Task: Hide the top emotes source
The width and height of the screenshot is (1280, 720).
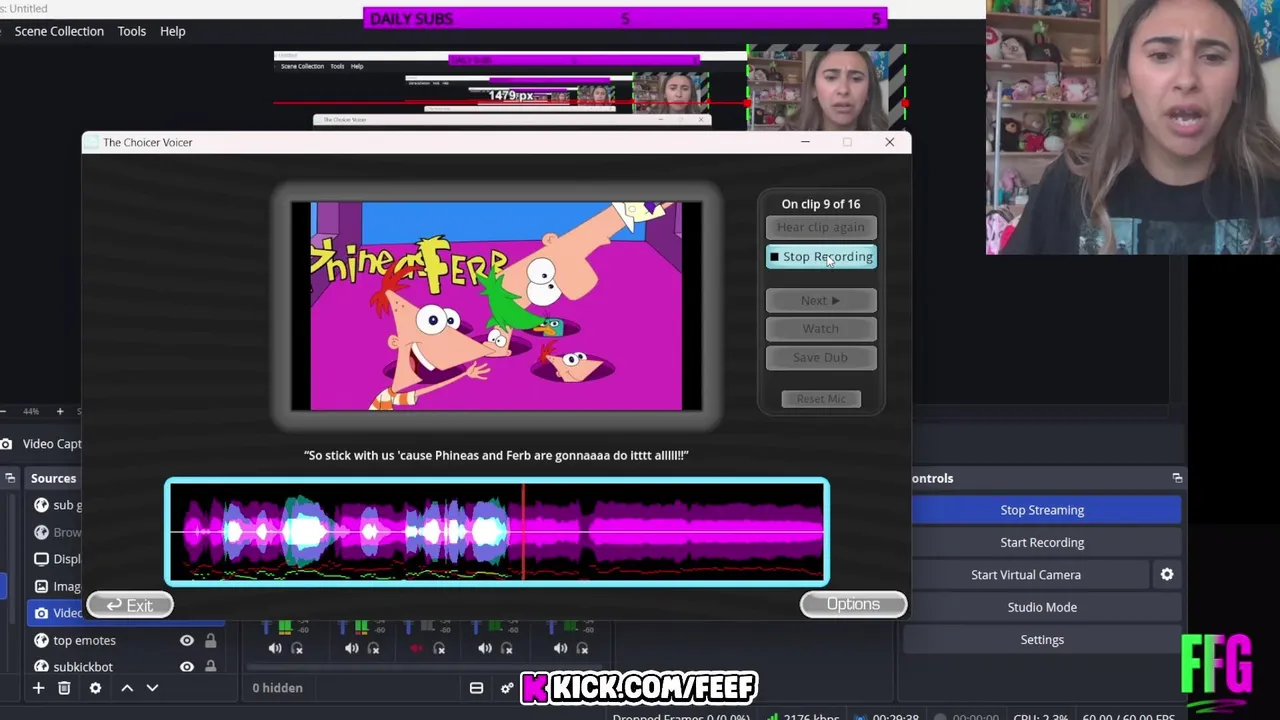Action: (x=187, y=640)
